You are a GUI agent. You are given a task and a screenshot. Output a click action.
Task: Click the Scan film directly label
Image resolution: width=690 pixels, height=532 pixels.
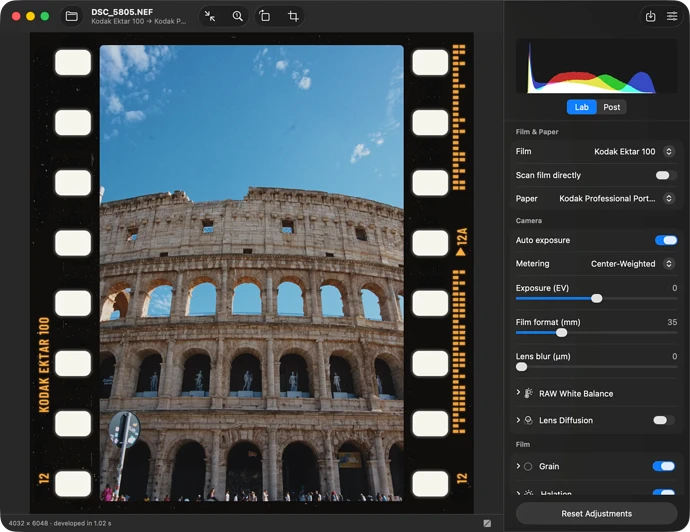[548, 175]
